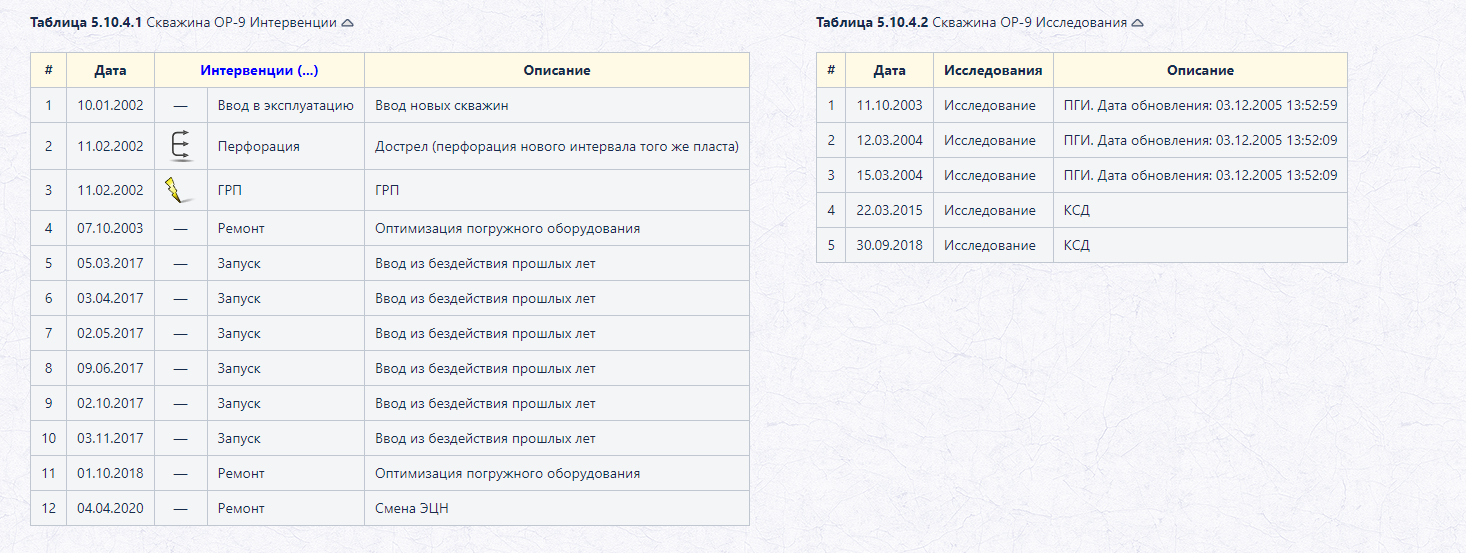Select the date 22.03.2015 in the research table
The height and width of the screenshot is (553, 1466).
(x=889, y=210)
